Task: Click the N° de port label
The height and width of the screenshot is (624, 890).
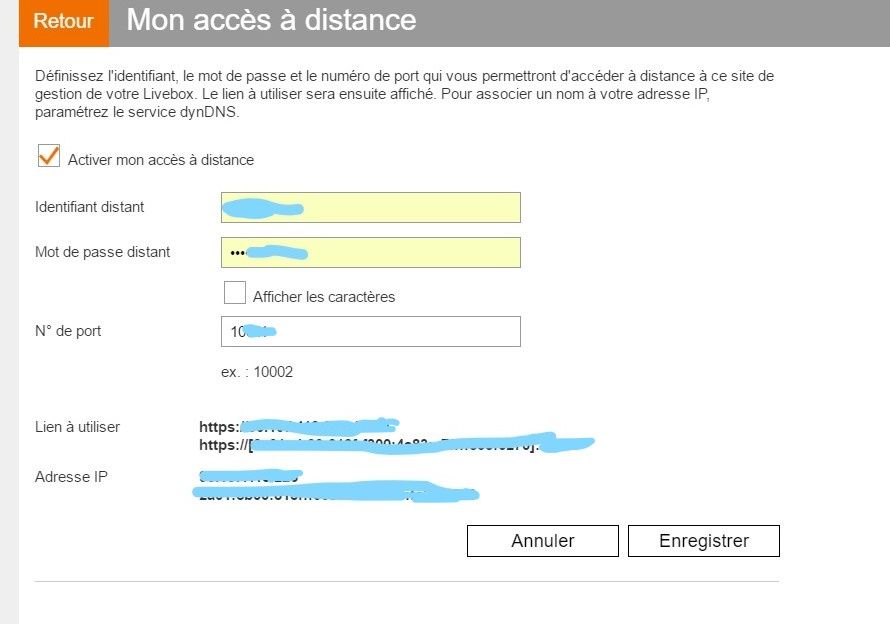Action: tap(68, 331)
